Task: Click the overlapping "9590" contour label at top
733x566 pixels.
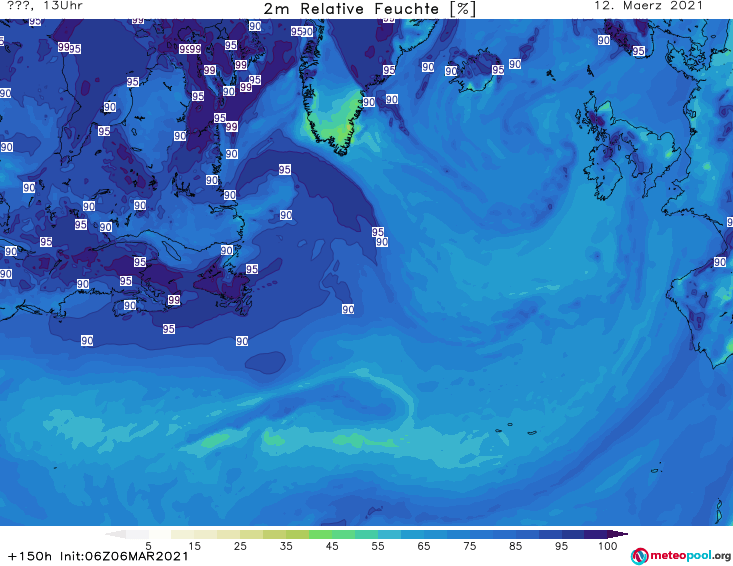Action: tap(302, 31)
